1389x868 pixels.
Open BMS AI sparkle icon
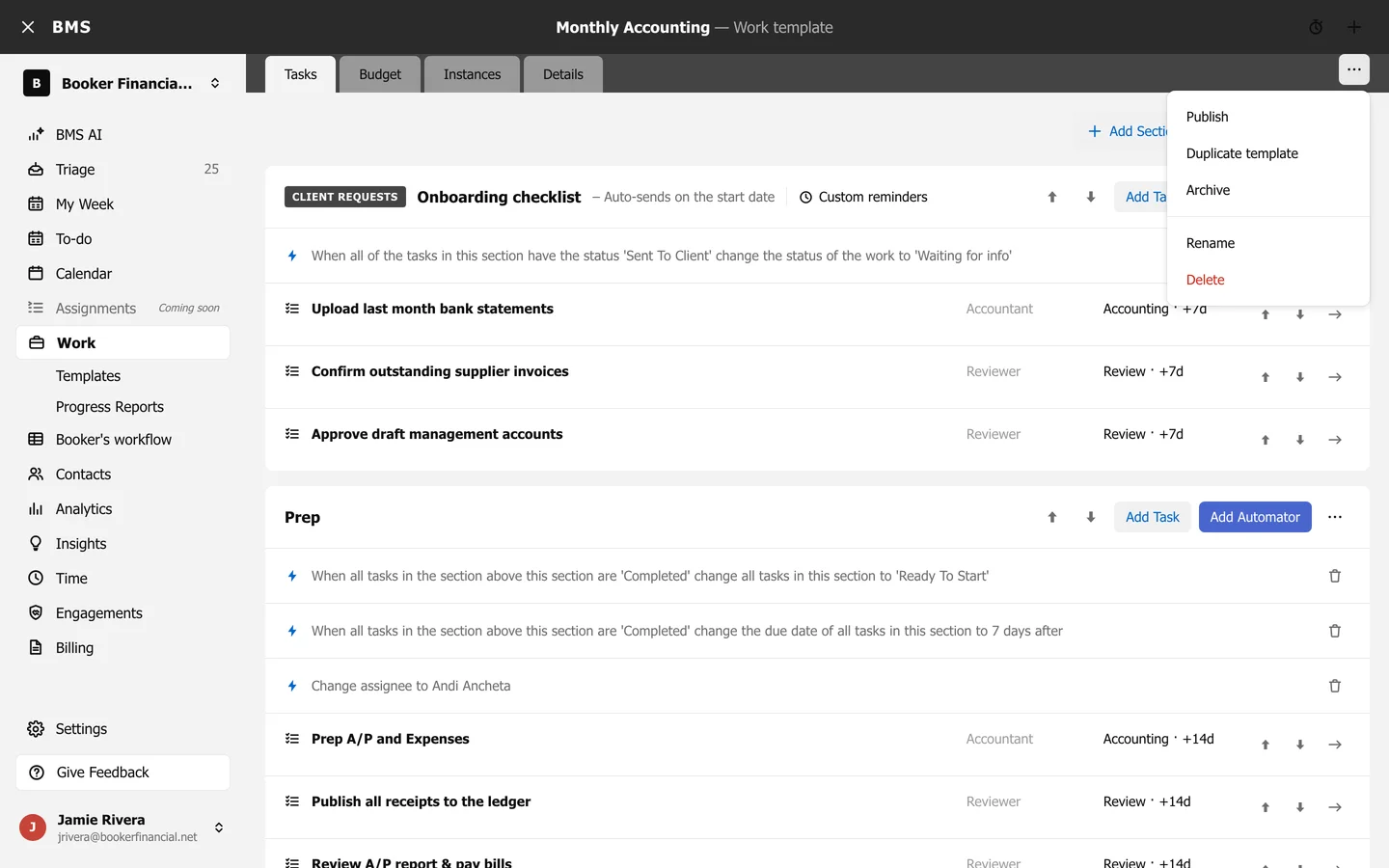36,134
